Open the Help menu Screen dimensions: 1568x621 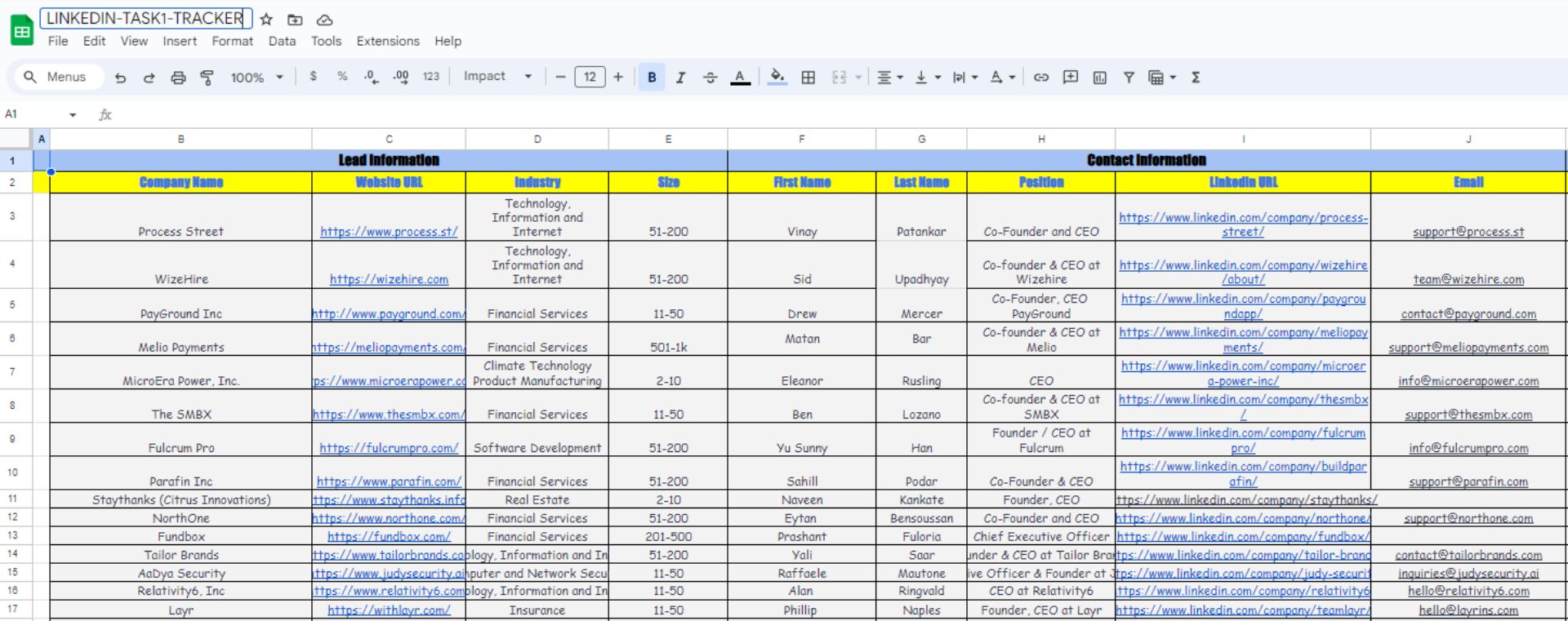[x=448, y=41]
